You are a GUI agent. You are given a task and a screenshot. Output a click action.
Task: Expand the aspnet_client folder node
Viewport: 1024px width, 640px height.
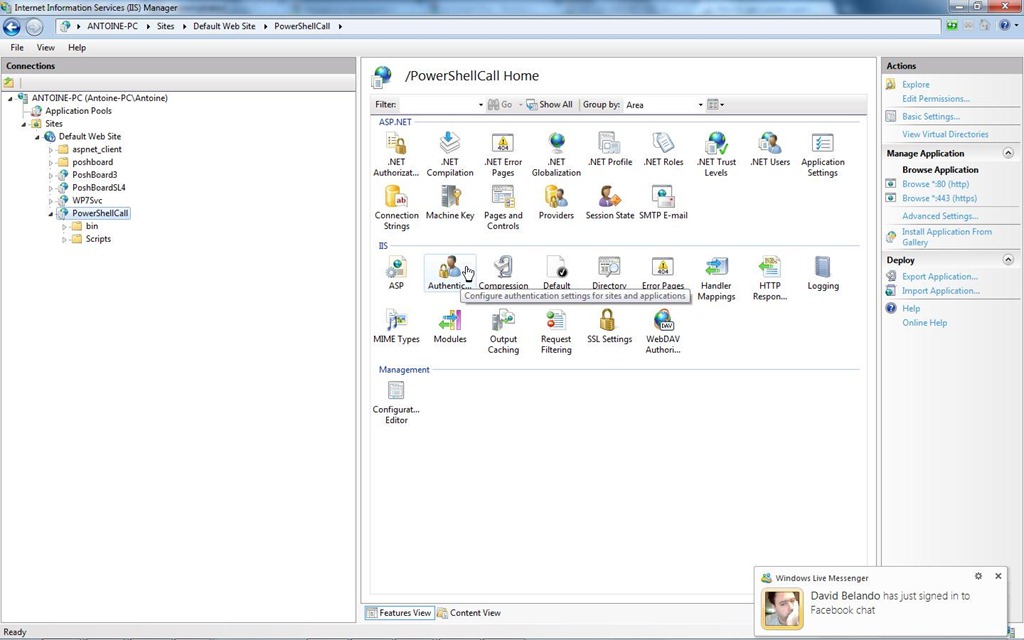pyautogui.click(x=51, y=150)
